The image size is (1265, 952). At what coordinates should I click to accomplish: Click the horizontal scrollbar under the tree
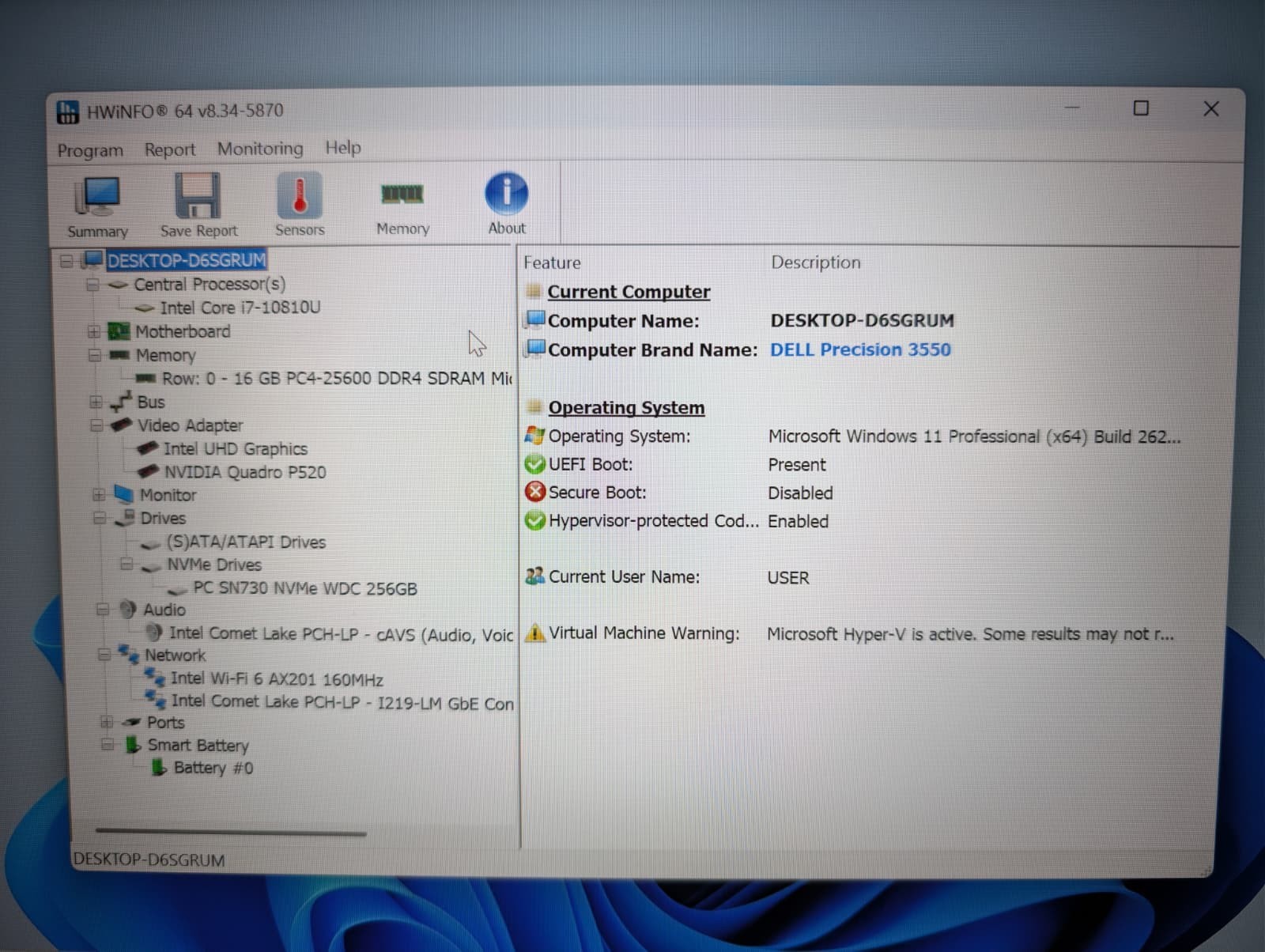(230, 832)
